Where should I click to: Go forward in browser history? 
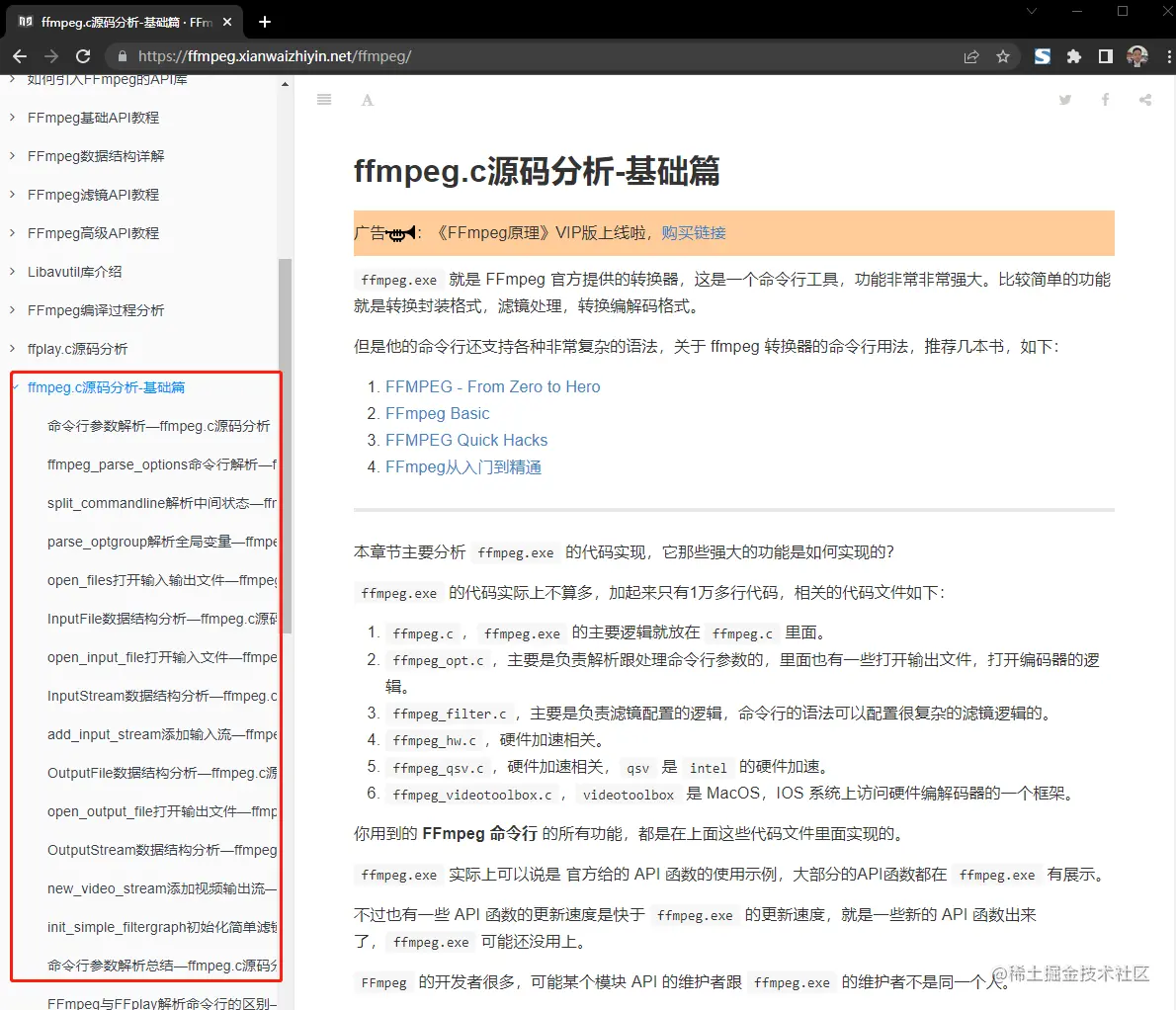pos(51,56)
